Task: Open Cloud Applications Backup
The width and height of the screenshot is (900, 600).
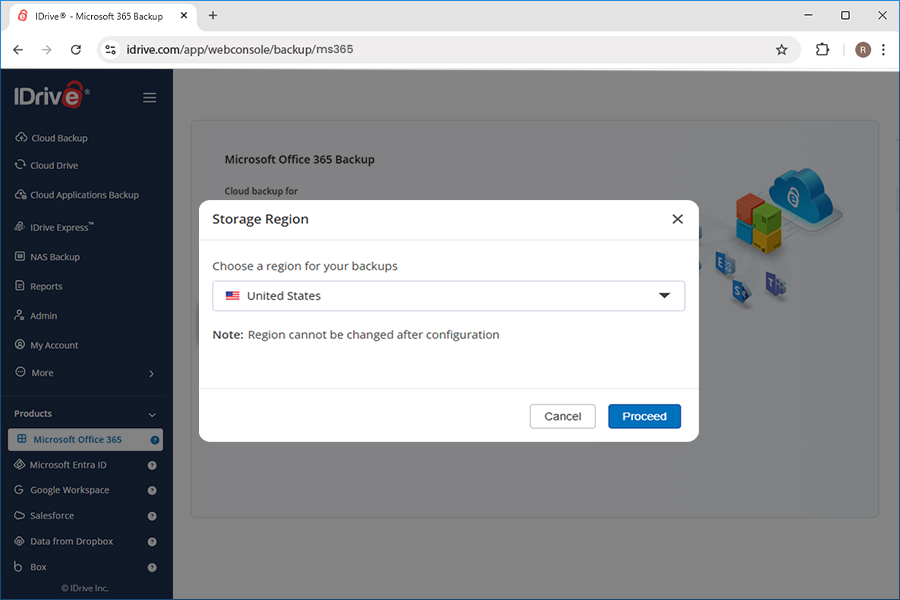Action: [84, 195]
